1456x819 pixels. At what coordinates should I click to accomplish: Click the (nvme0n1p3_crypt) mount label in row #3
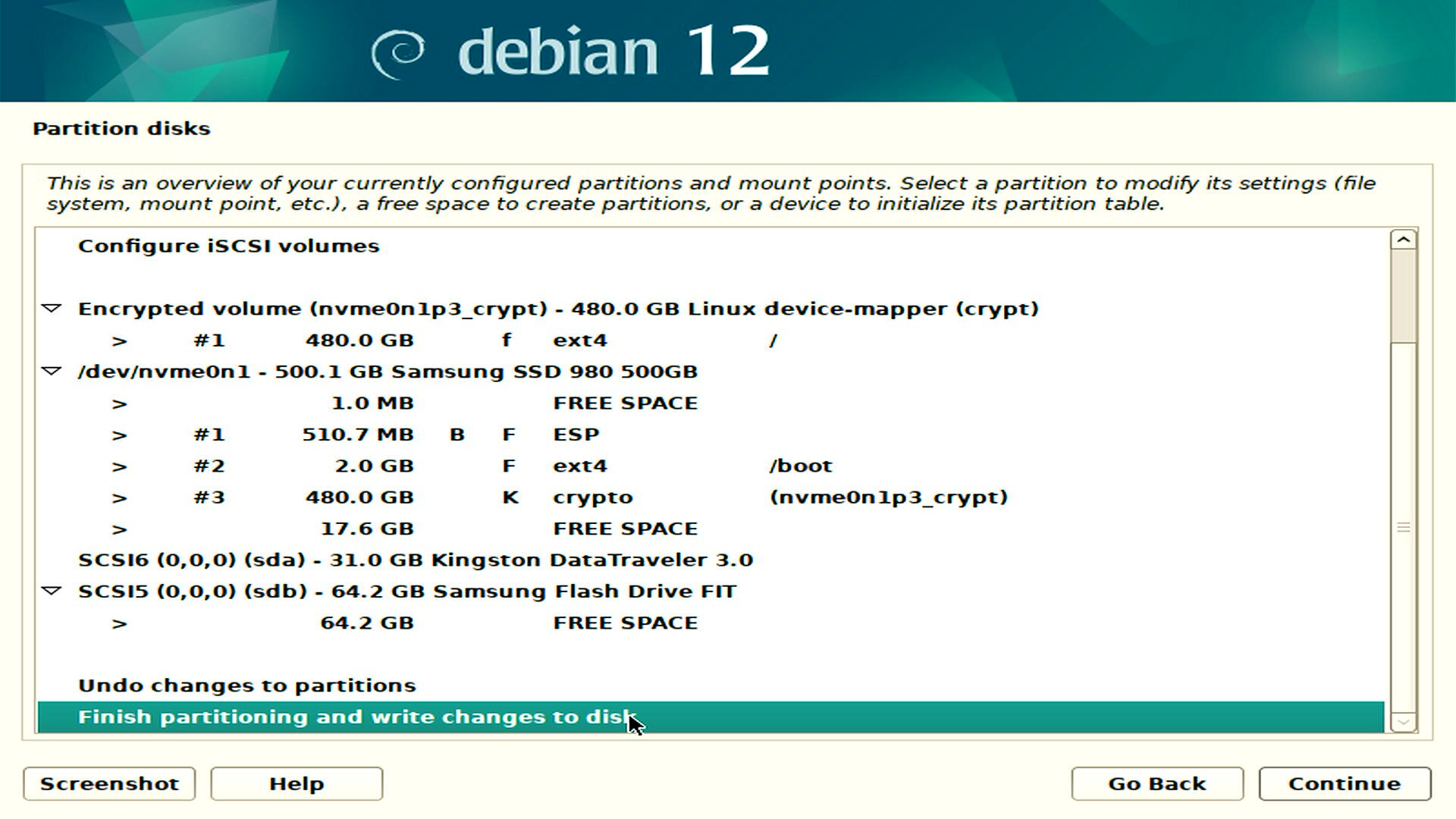click(x=889, y=497)
